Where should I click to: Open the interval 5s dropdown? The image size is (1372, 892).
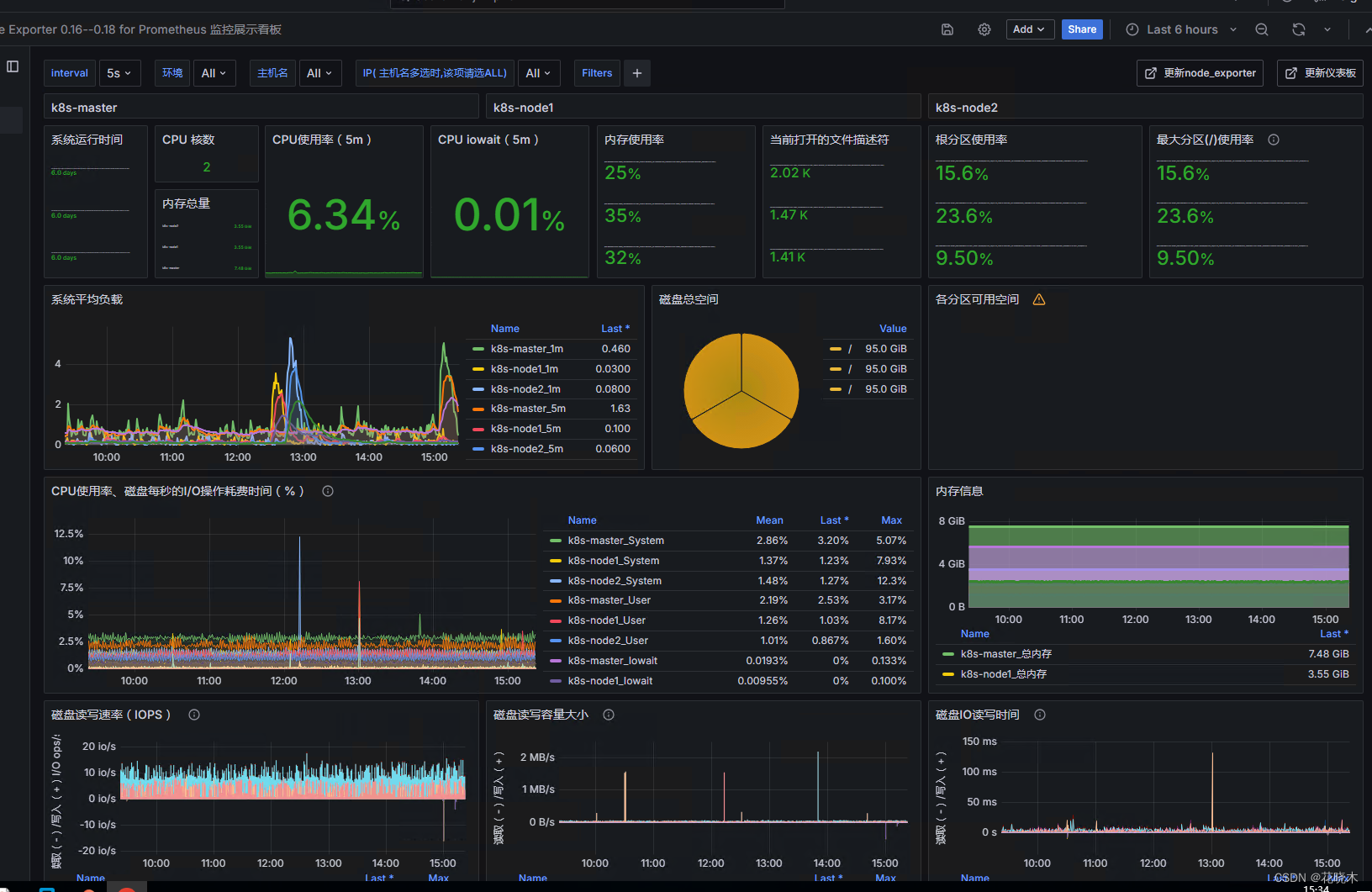click(119, 73)
